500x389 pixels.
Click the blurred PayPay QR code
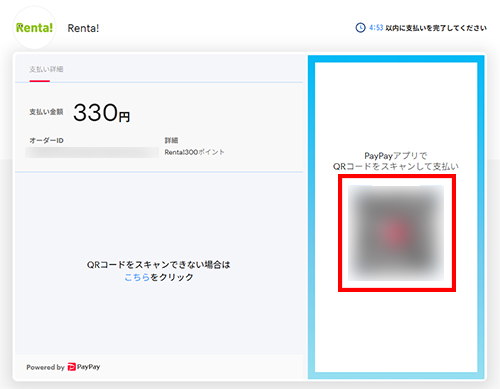[x=396, y=233]
